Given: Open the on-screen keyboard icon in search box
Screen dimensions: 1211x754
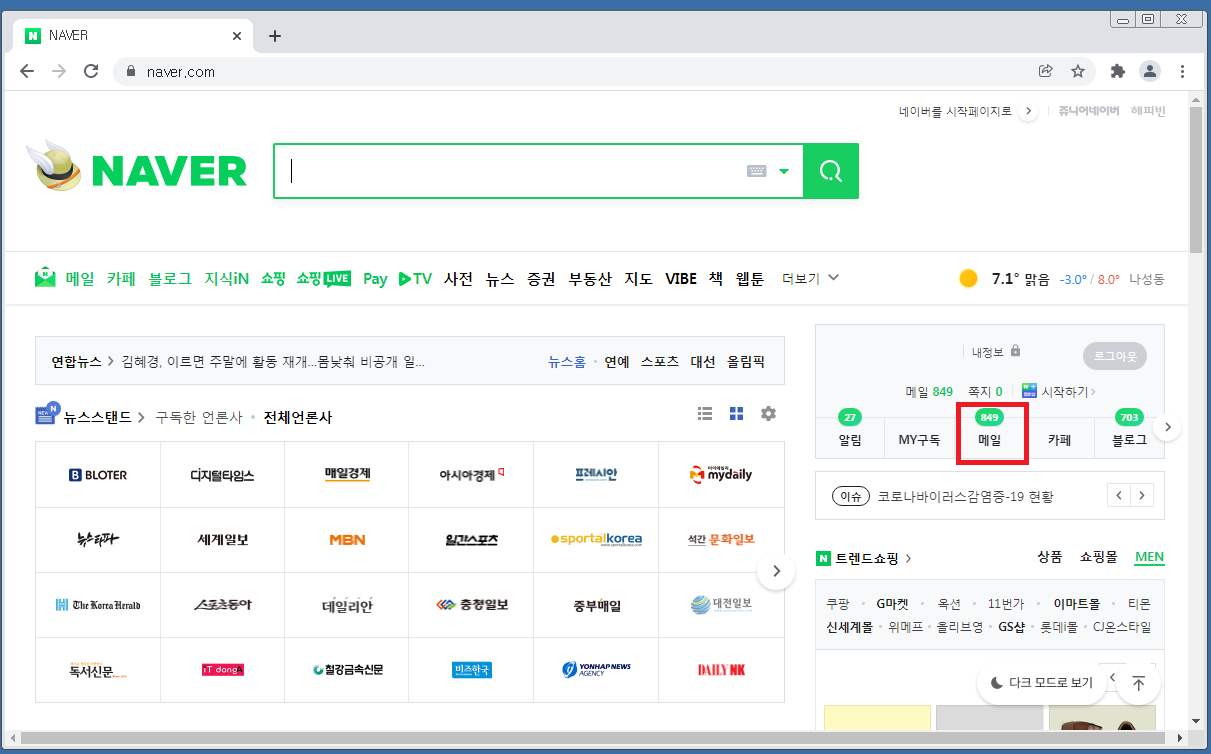Looking at the screenshot, I should (x=757, y=171).
